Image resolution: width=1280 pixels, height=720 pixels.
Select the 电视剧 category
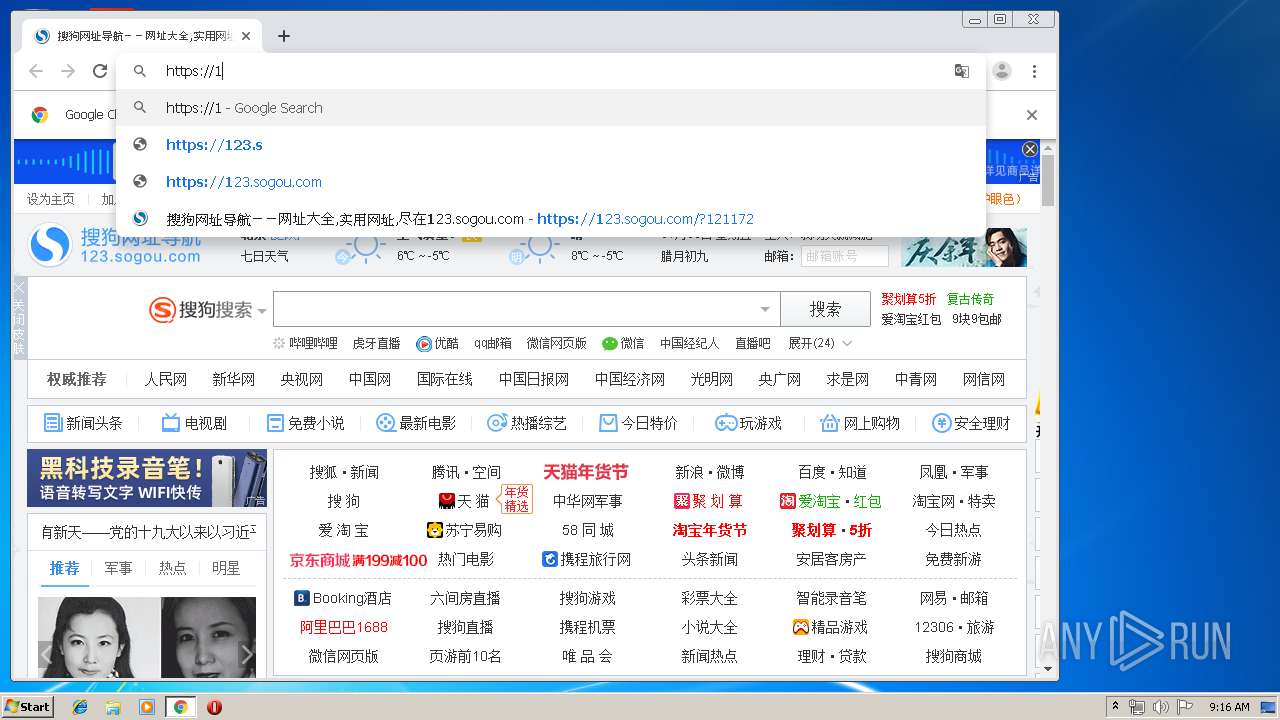(194, 423)
